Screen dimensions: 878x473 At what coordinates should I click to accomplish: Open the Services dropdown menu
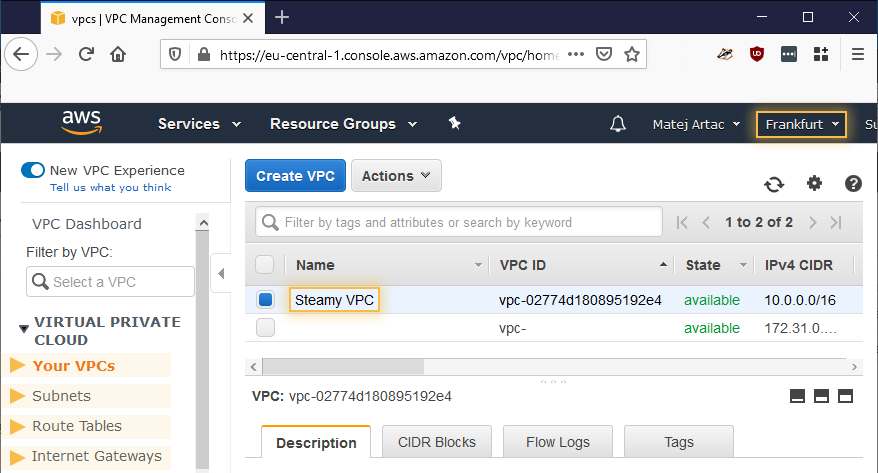199,124
